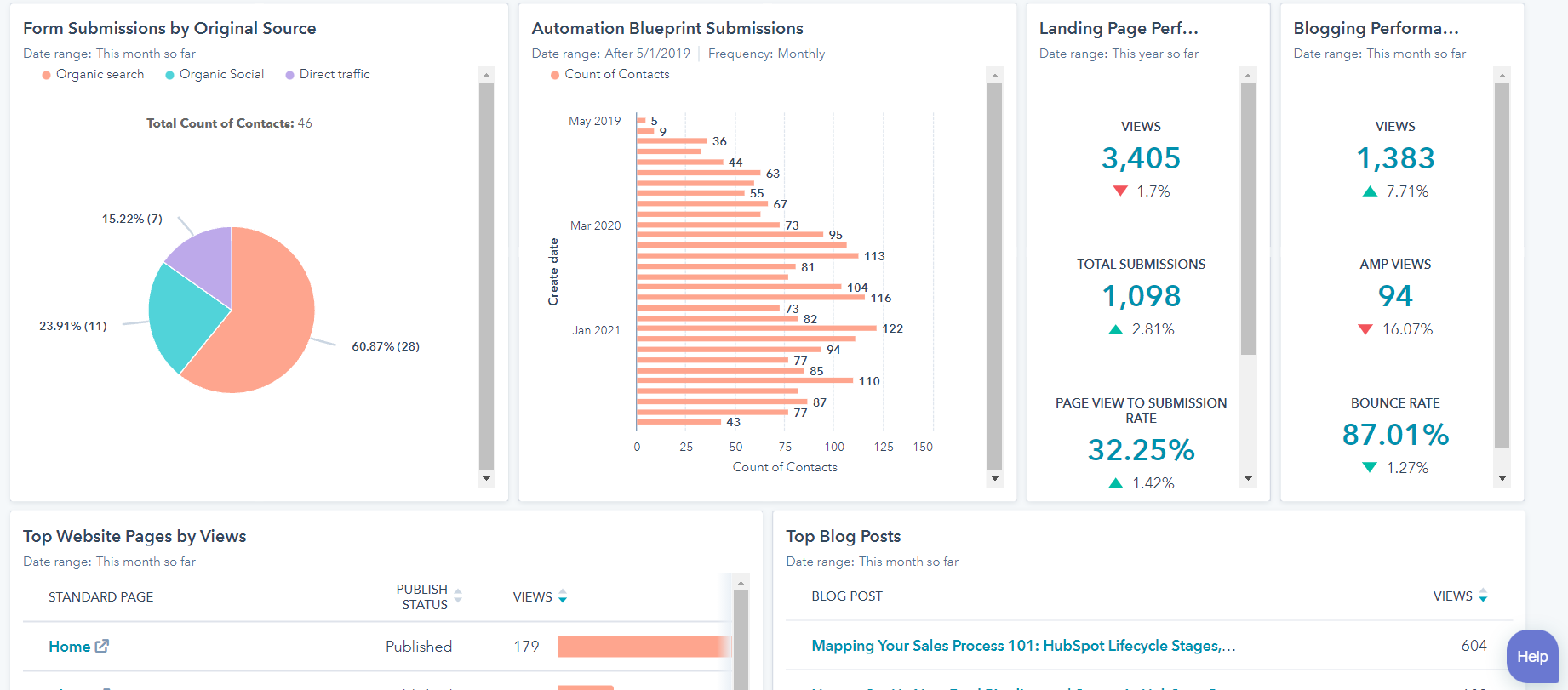Viewport: 1568px width, 690px height.
Task: Sort table by Publish Status arrows
Action: [x=458, y=596]
